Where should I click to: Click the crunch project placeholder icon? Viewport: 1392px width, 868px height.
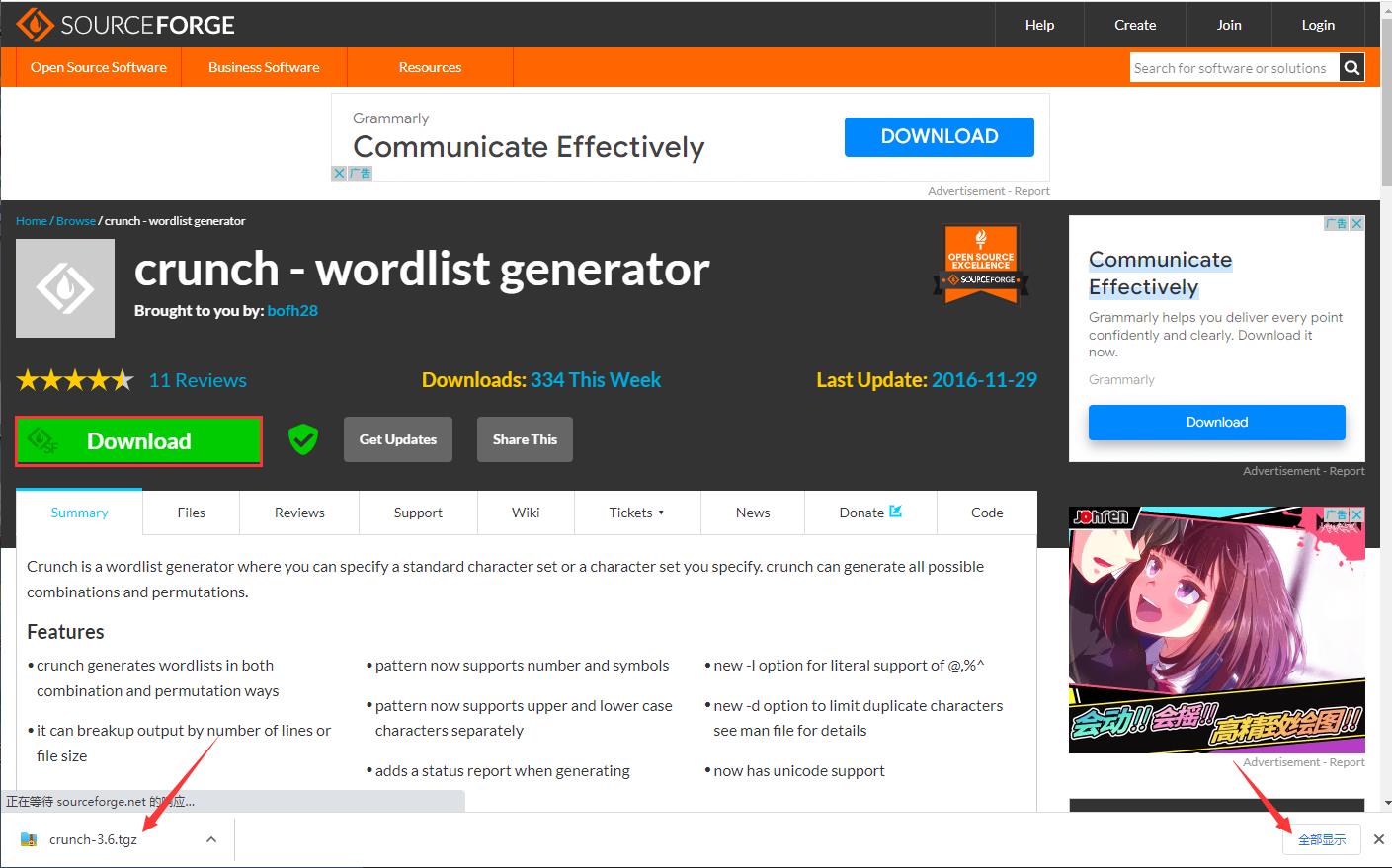[65, 288]
